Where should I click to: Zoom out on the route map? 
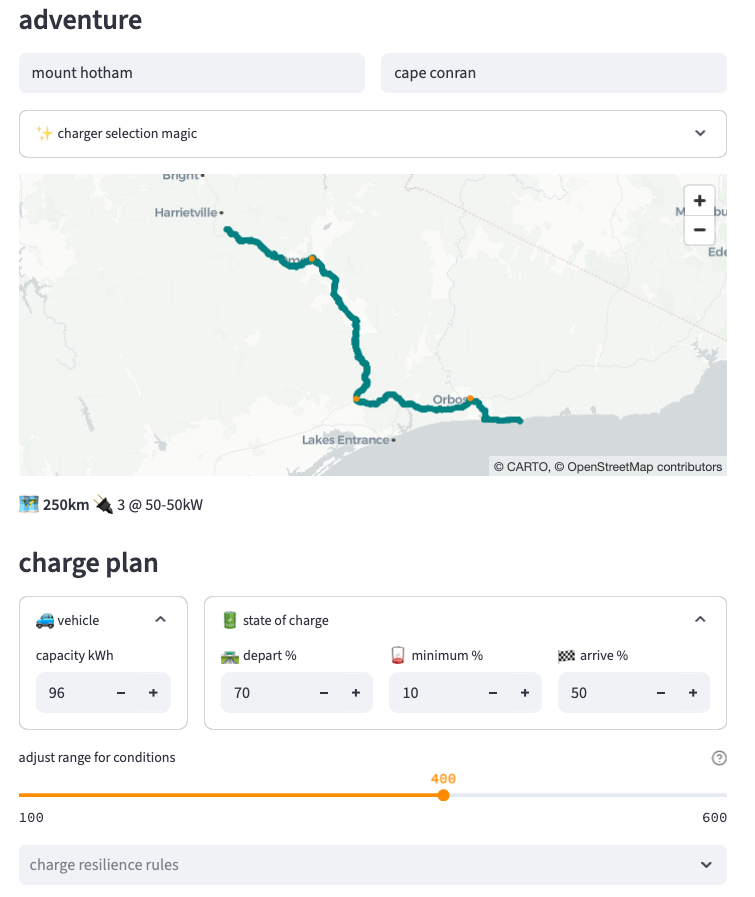click(699, 229)
